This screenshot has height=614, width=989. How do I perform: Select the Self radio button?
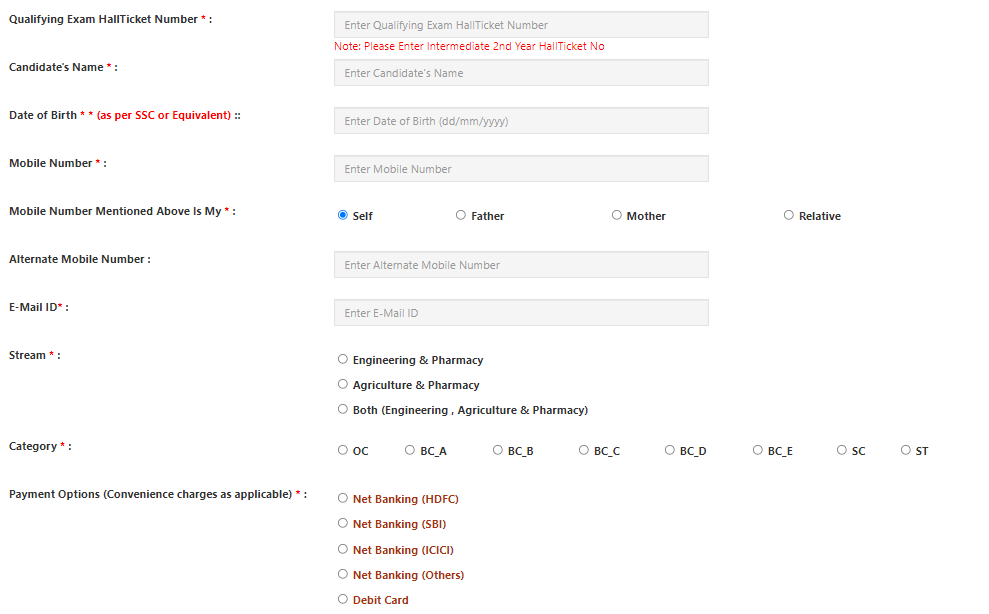tap(343, 215)
